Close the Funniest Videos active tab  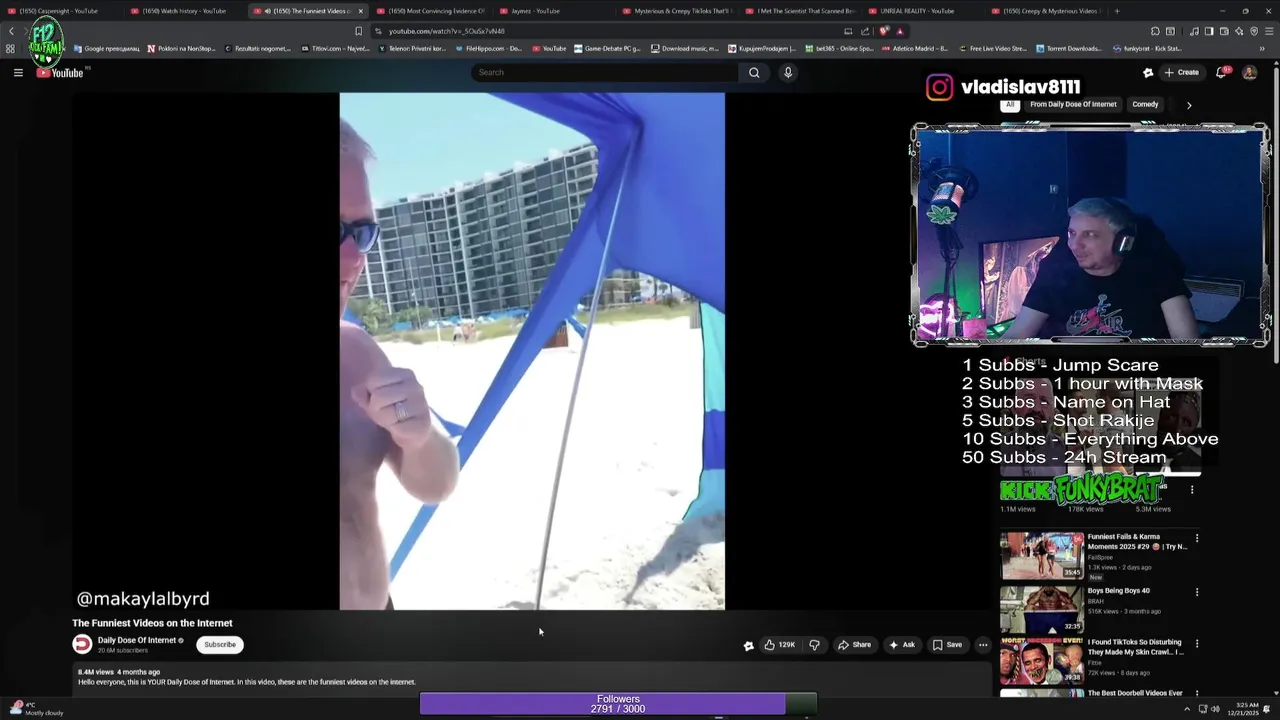tap(361, 11)
